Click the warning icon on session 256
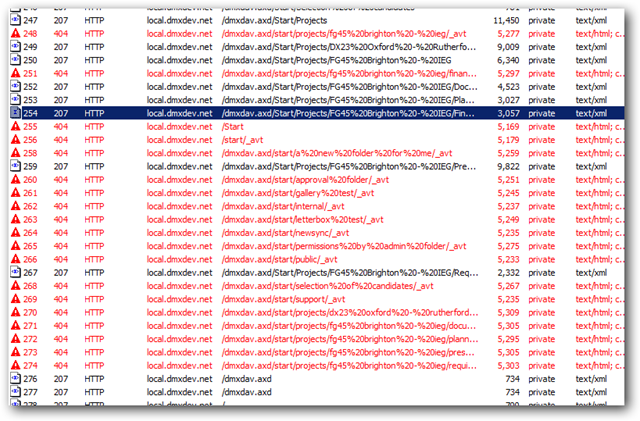The width and height of the screenshot is (640, 421). click(16, 140)
